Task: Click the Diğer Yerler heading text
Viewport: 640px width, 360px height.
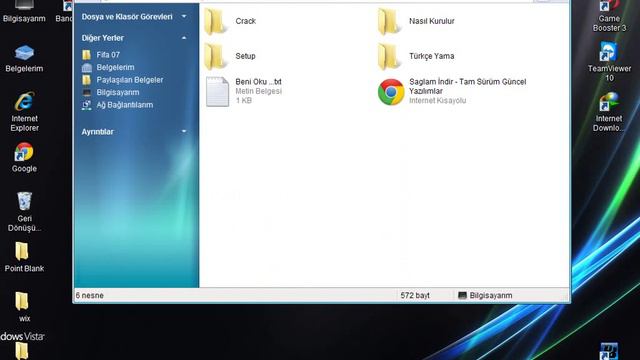Action: (x=102, y=38)
